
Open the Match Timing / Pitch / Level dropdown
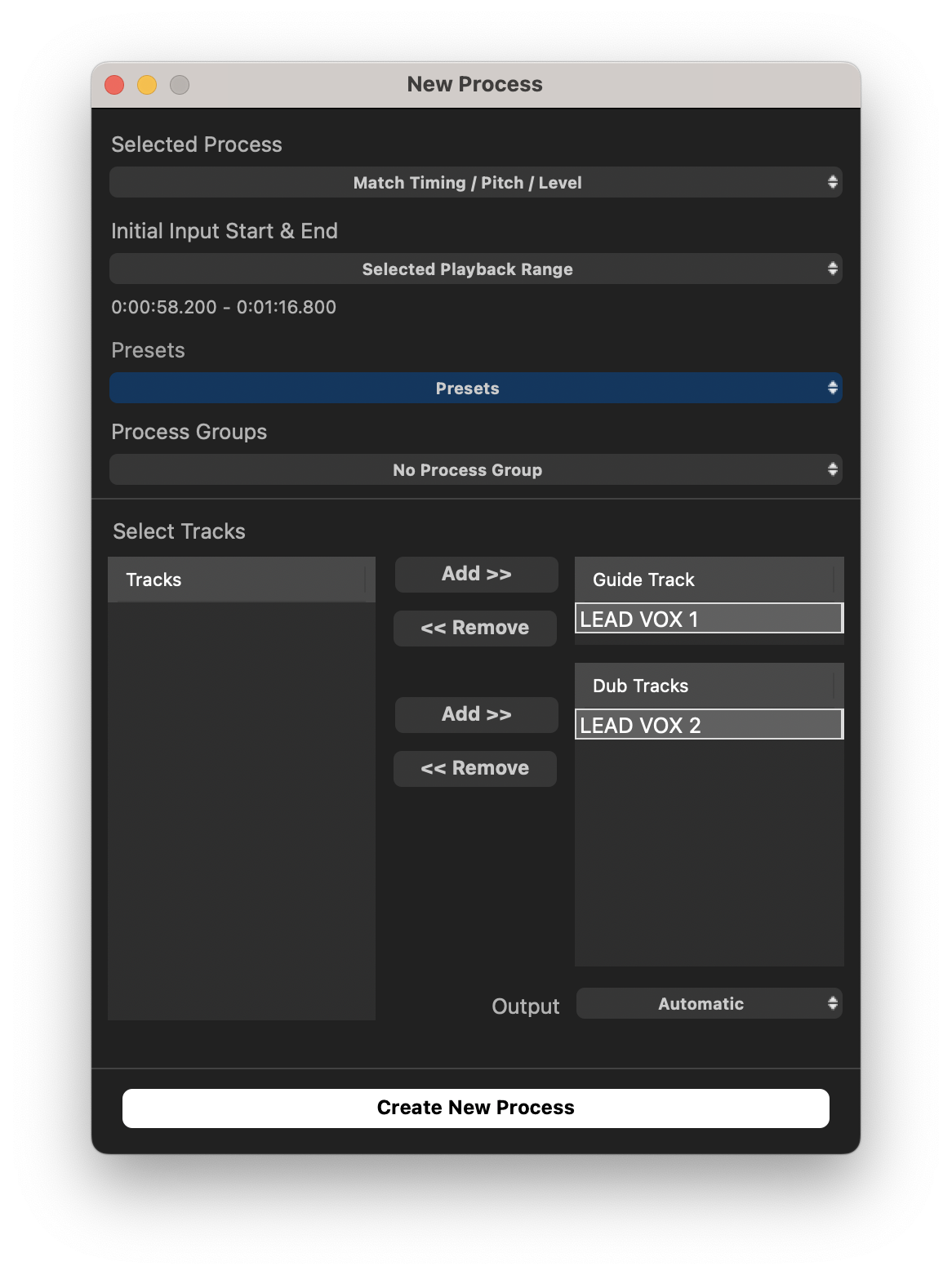tap(475, 182)
